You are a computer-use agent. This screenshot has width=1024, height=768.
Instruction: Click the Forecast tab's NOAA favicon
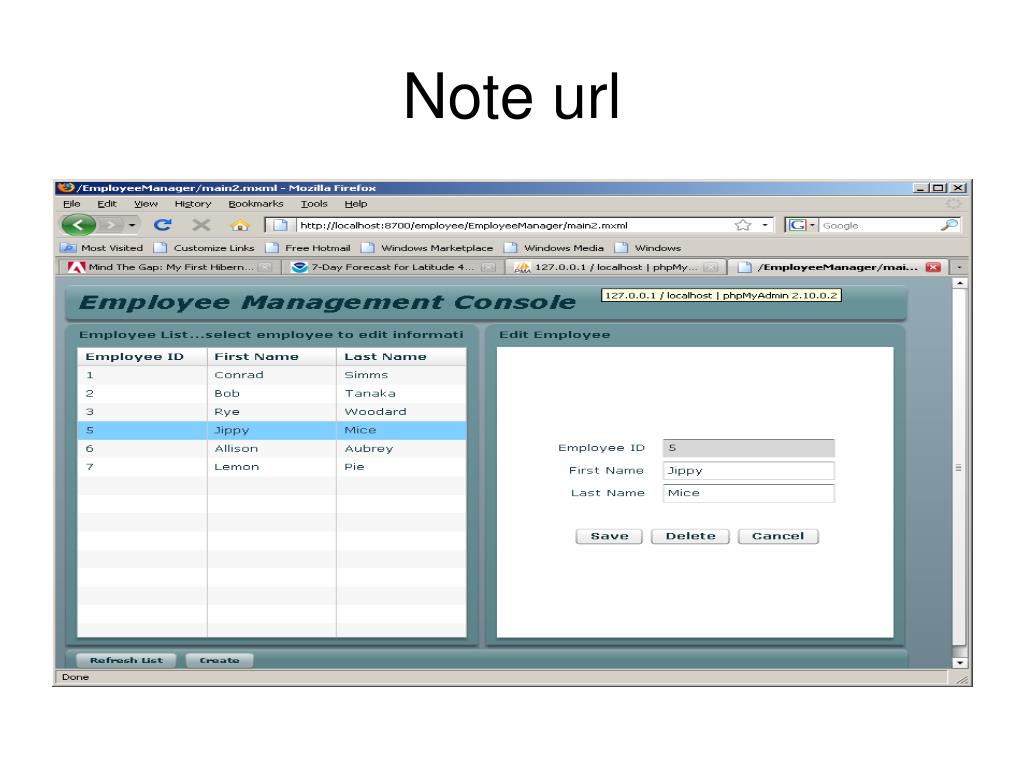299,267
